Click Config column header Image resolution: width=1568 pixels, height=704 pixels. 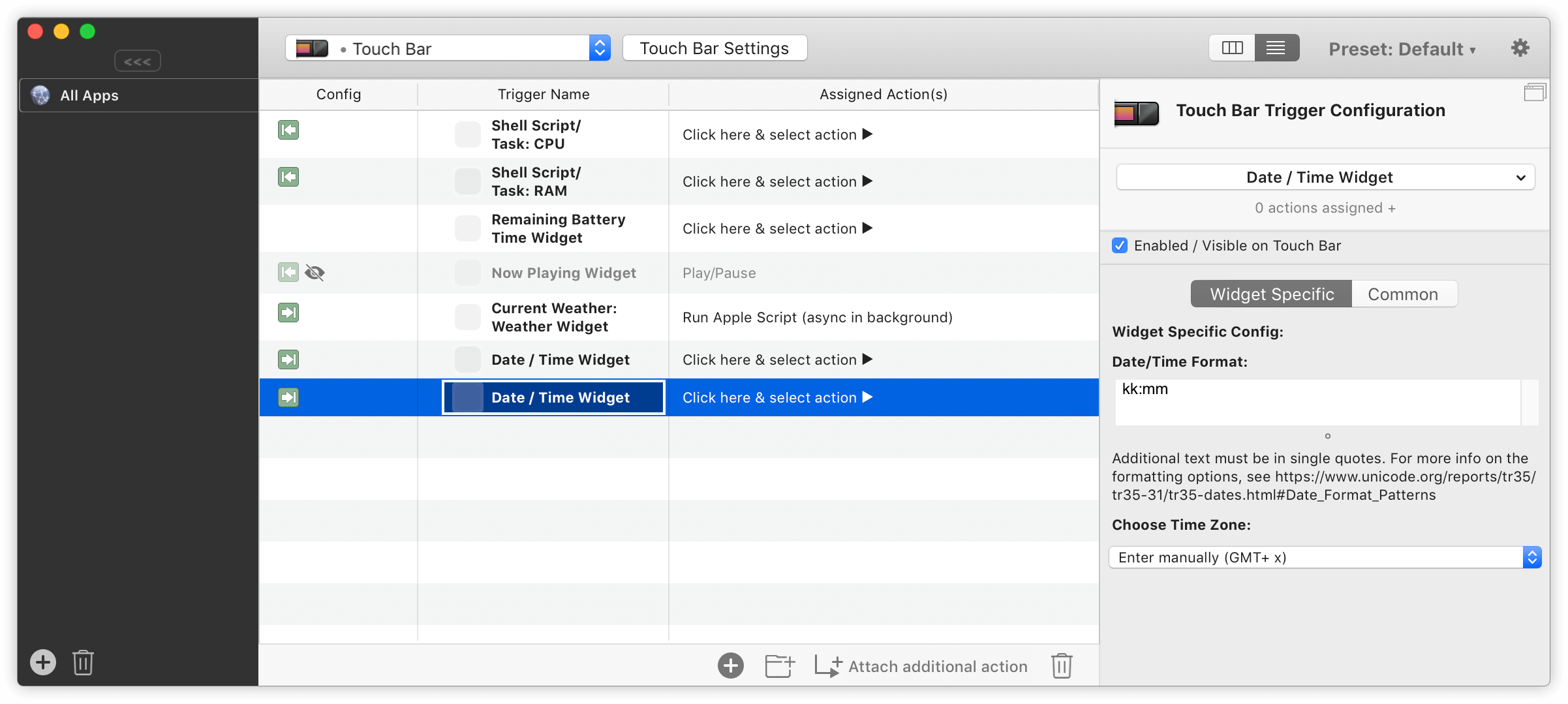point(339,94)
